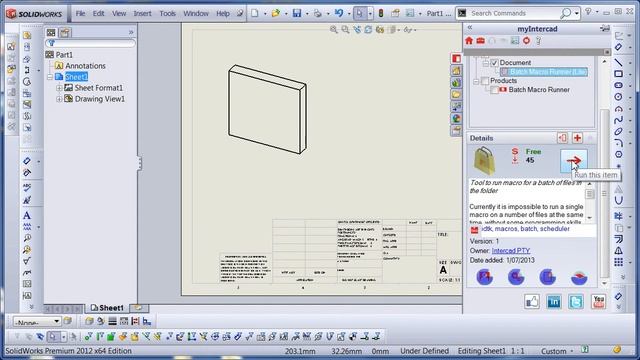Click the red refresh circle icon in myIntercad
Screen dimensions: 640x360
tap(527, 40)
